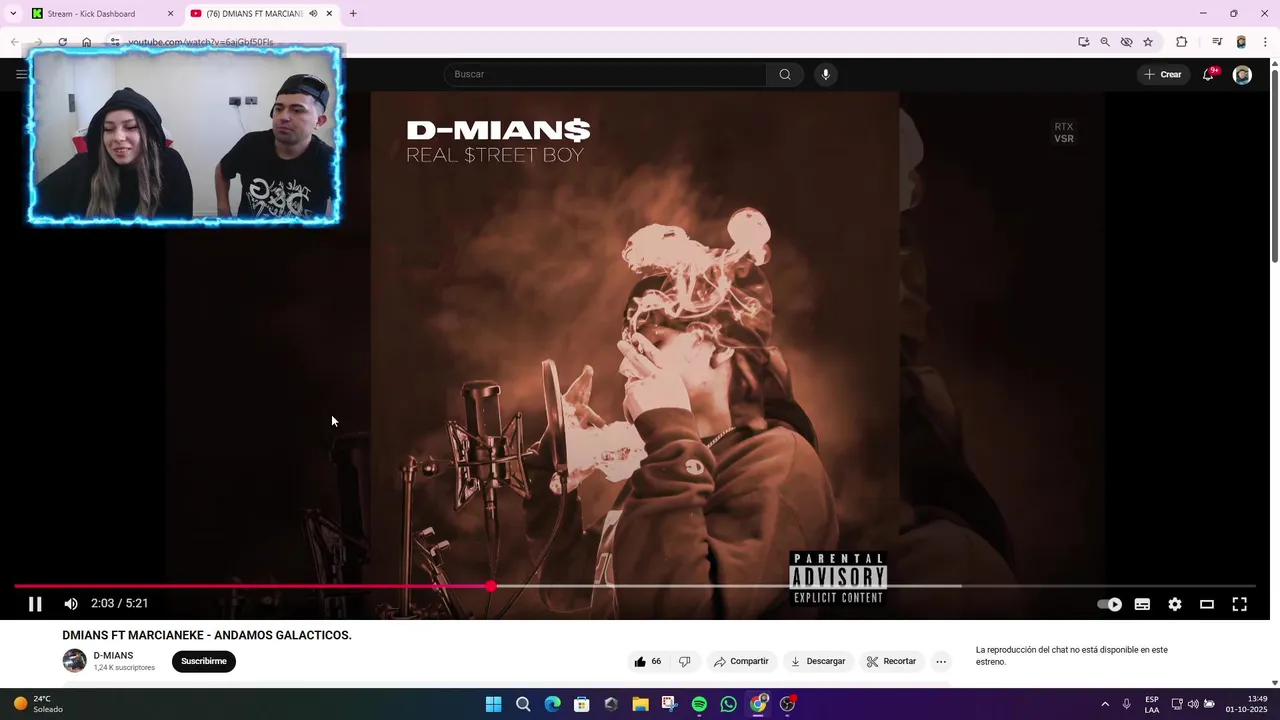Go to the browser home page
The width and height of the screenshot is (1280, 720).
coord(87,42)
